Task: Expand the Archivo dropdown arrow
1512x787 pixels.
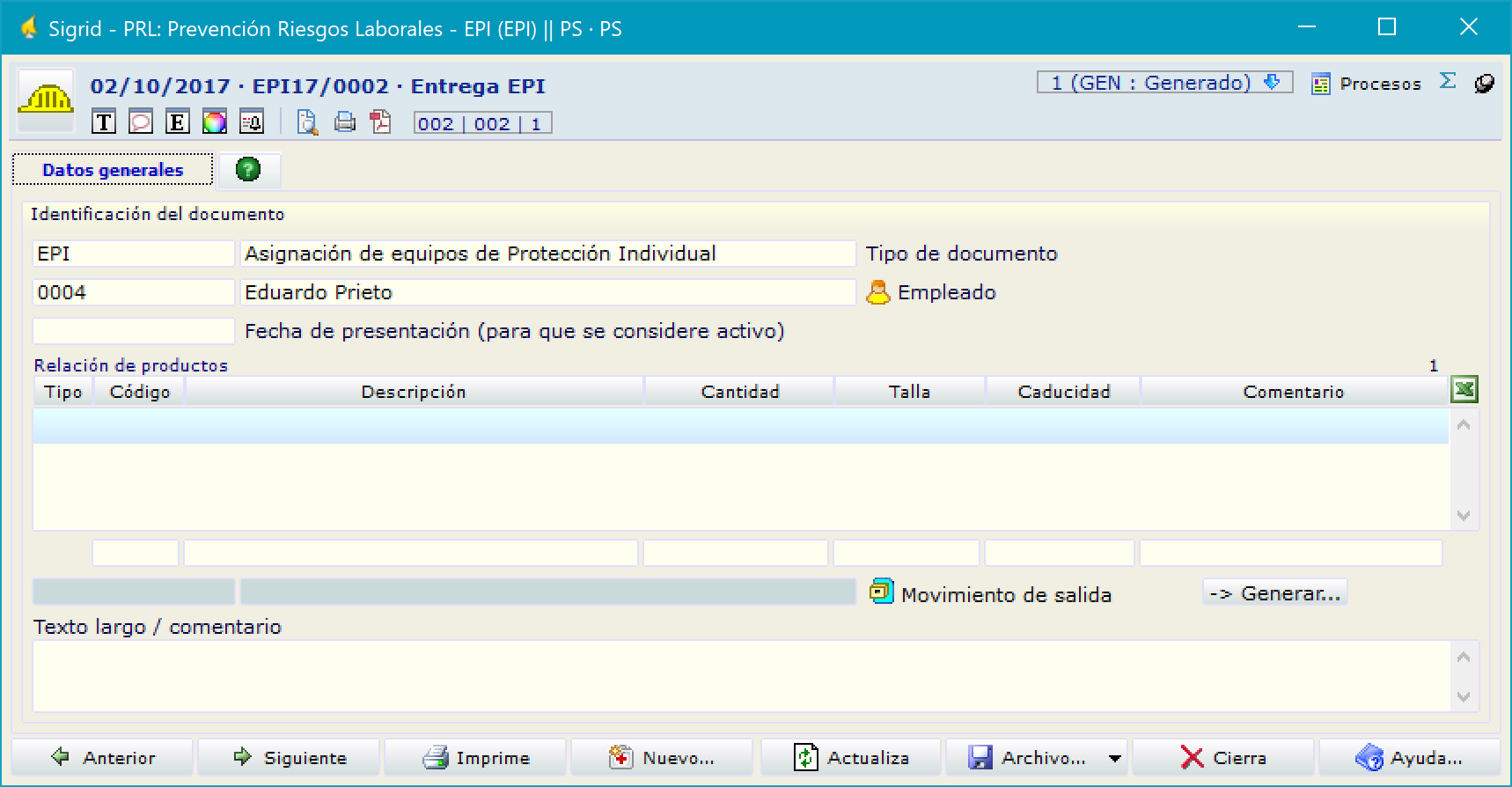Action: (x=1115, y=758)
